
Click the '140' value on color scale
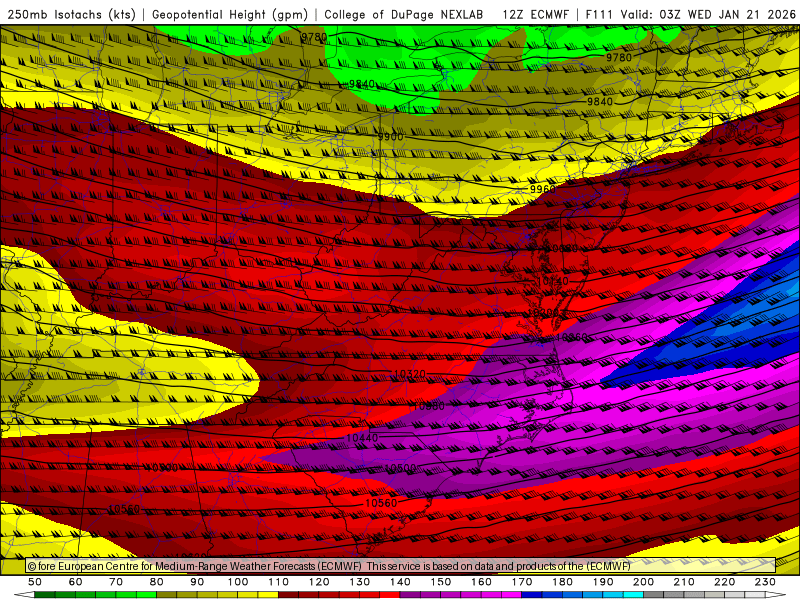[x=400, y=582]
